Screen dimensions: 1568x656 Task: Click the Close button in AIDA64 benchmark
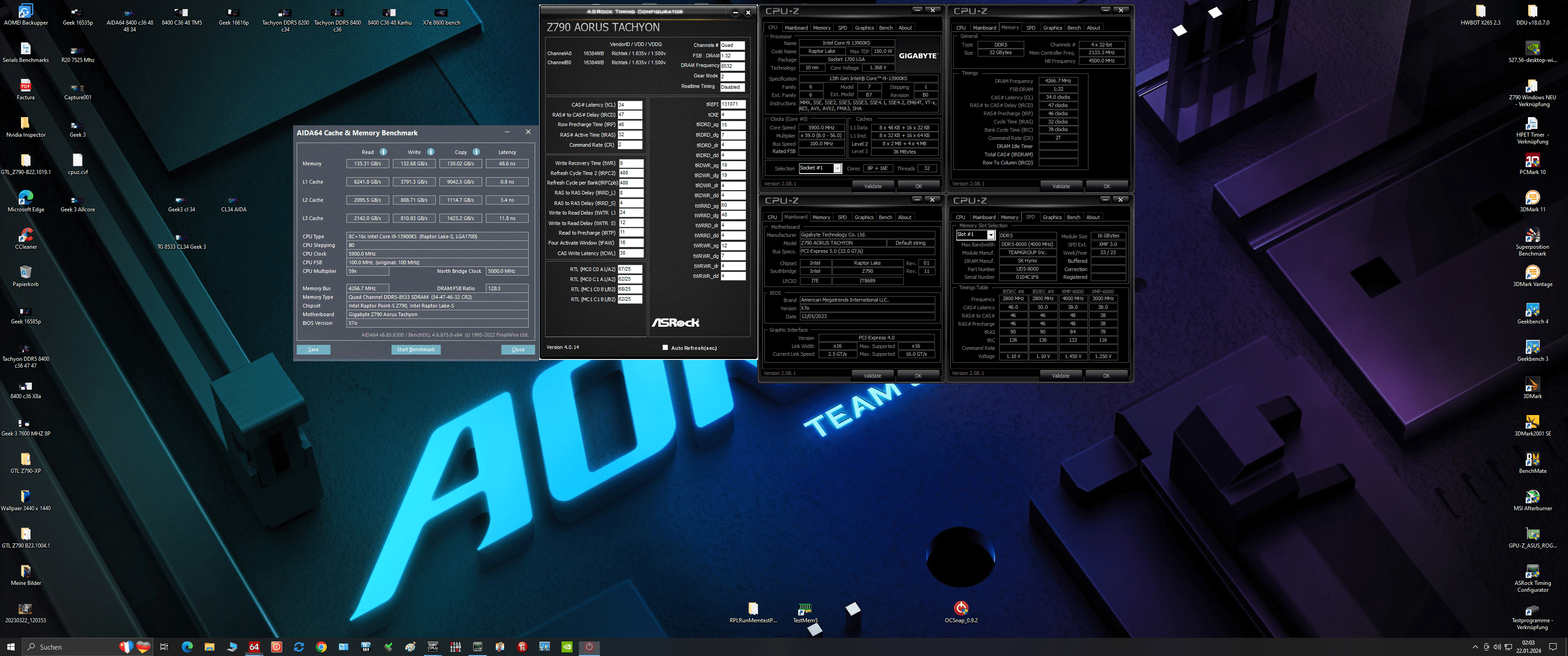point(518,350)
